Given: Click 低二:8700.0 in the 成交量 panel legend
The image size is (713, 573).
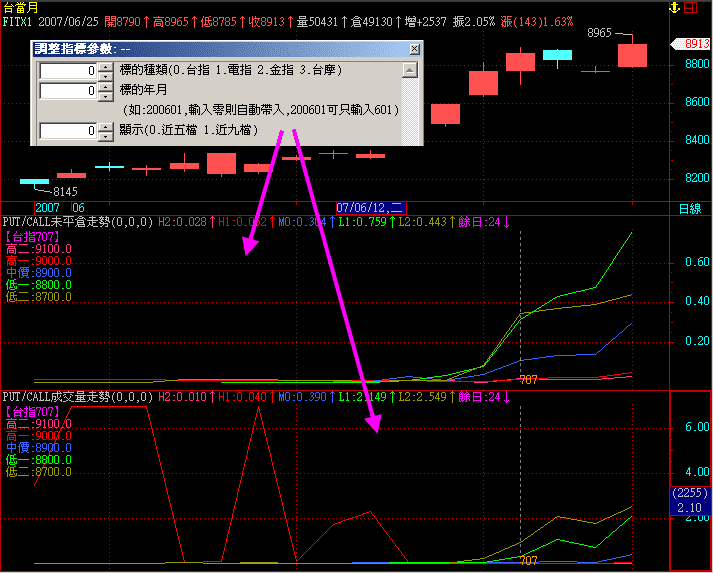Looking at the screenshot, I should [39, 472].
